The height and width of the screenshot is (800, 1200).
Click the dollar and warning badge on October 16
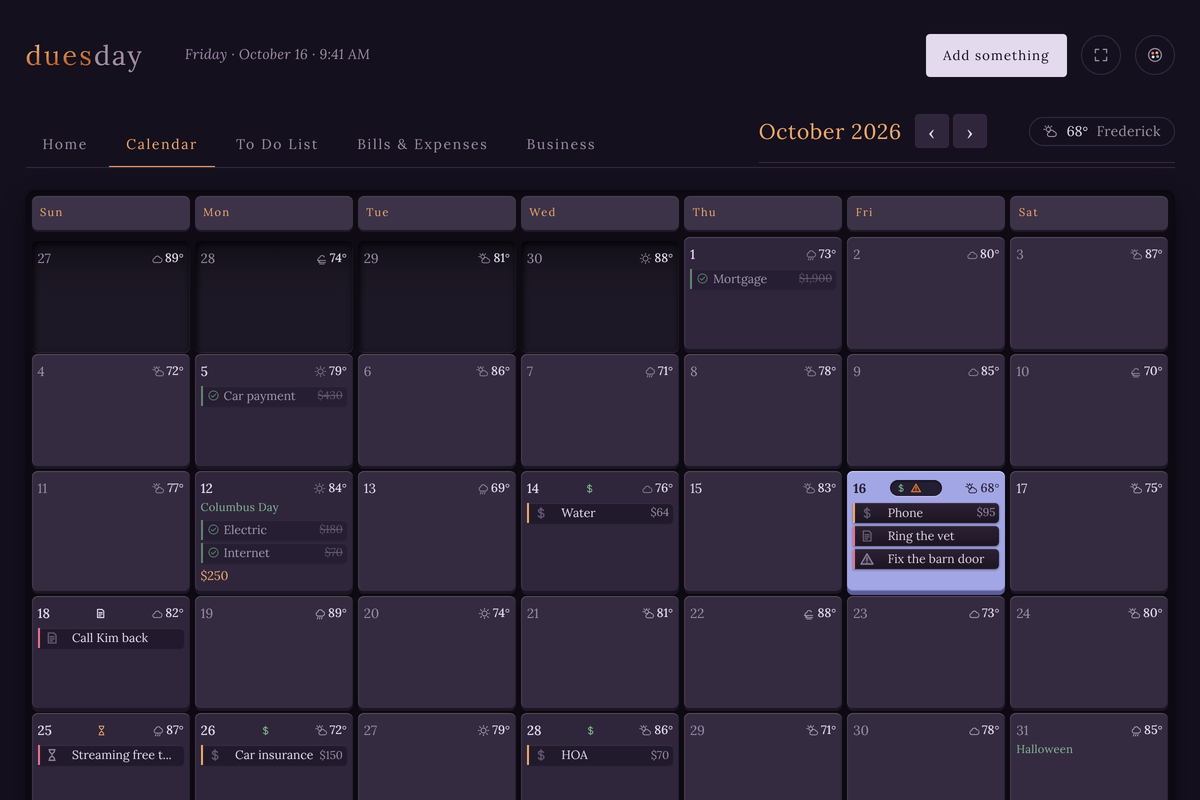915,488
